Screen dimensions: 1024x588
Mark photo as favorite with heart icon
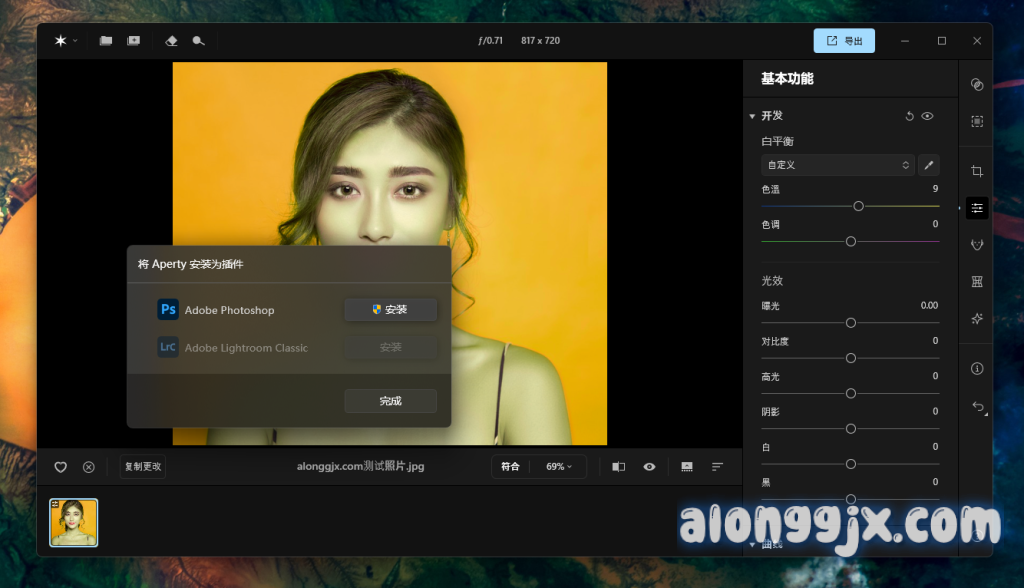(60, 467)
